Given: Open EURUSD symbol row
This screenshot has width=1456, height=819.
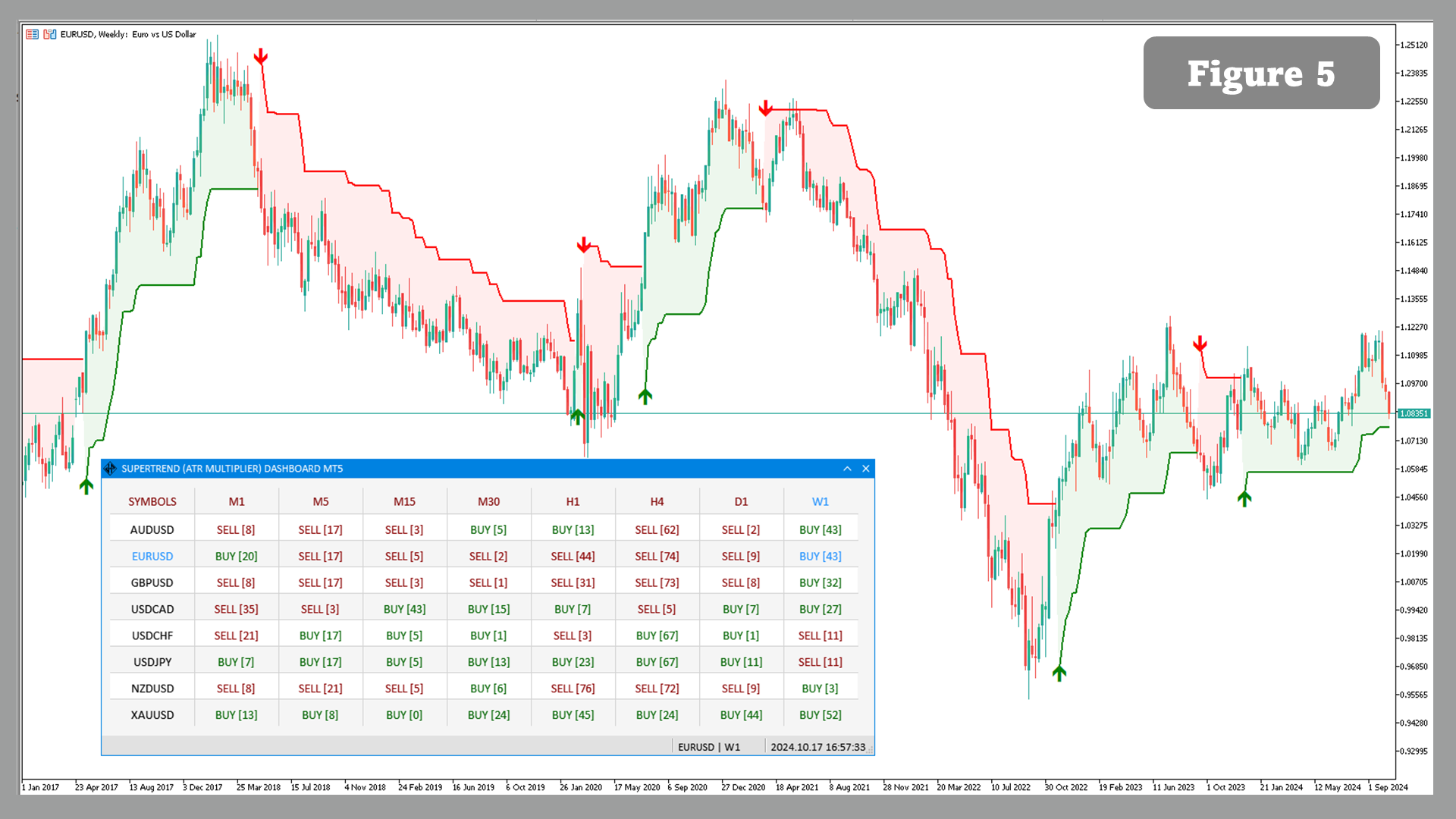Looking at the screenshot, I should tap(152, 556).
